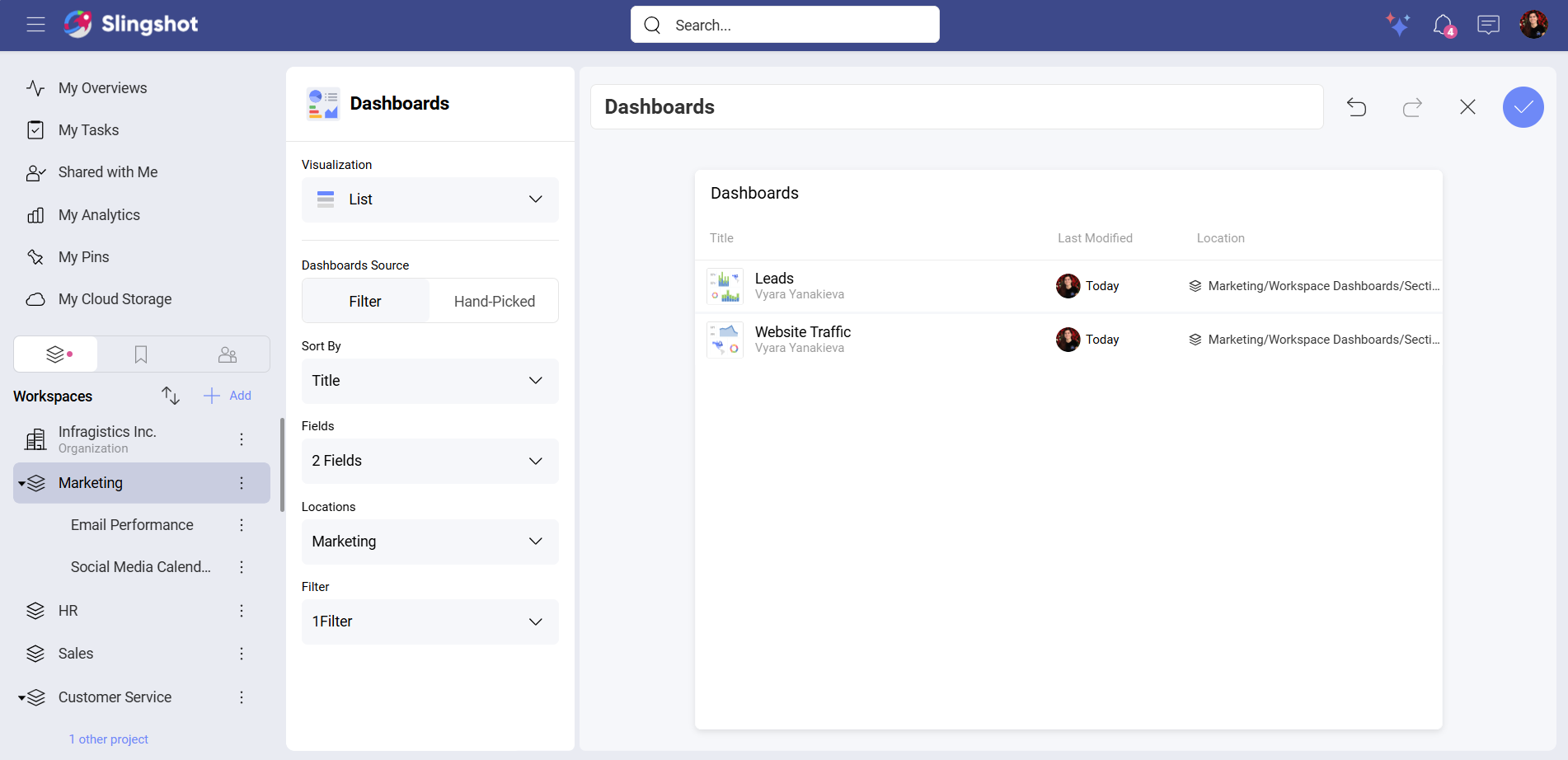Switch to the People tab in sidebar
Image resolution: width=1568 pixels, height=760 pixels.
pyautogui.click(x=227, y=354)
